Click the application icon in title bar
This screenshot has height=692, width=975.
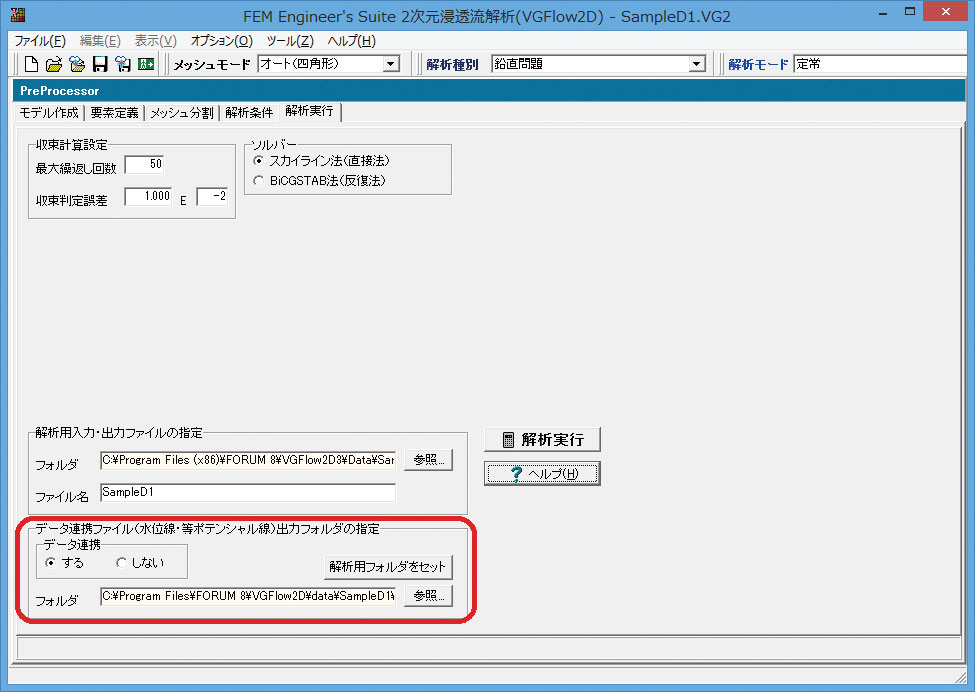(x=18, y=15)
